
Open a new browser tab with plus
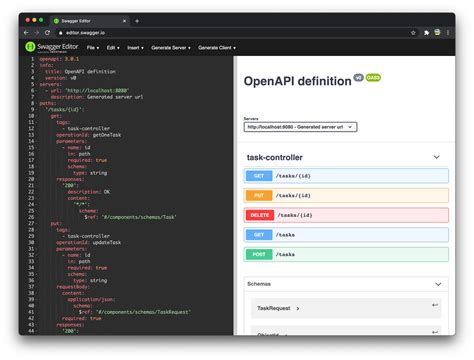tap(137, 21)
